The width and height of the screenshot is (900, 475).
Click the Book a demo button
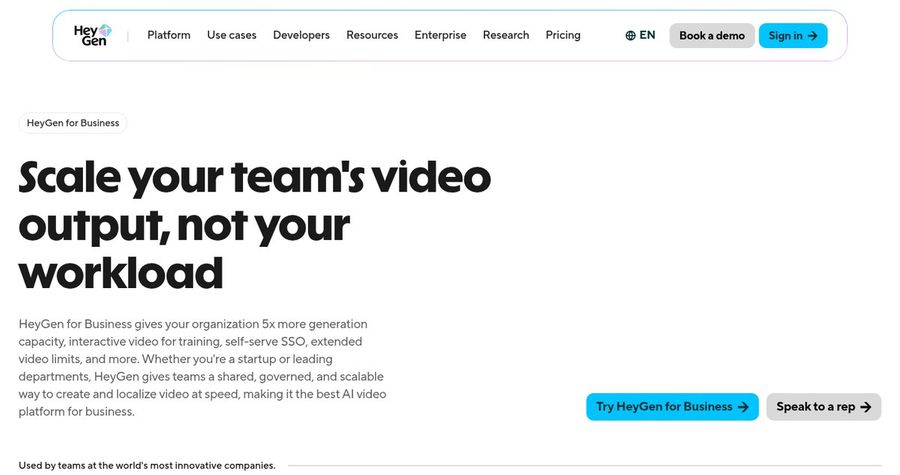click(712, 36)
